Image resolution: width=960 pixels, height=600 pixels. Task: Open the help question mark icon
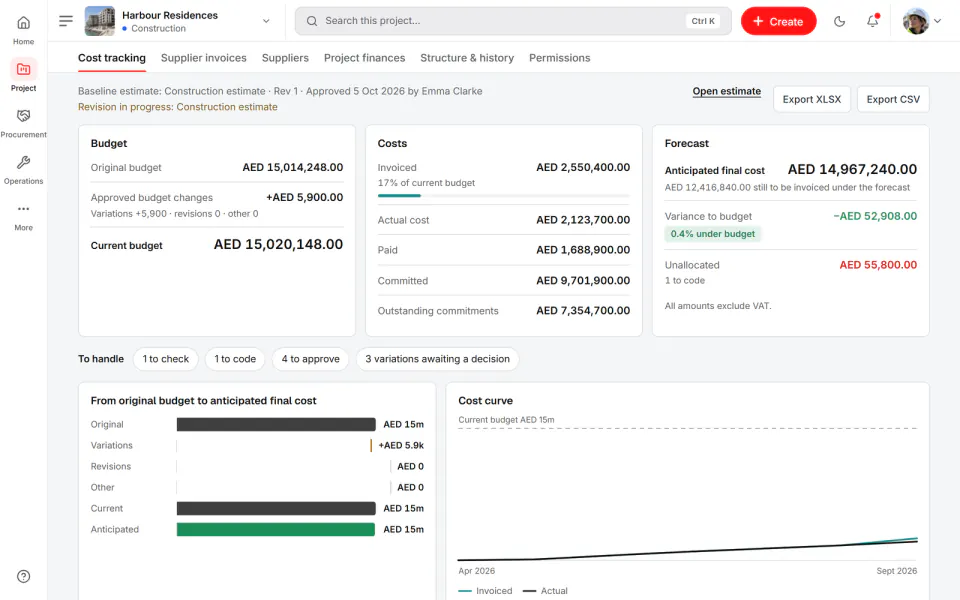[x=23, y=576]
